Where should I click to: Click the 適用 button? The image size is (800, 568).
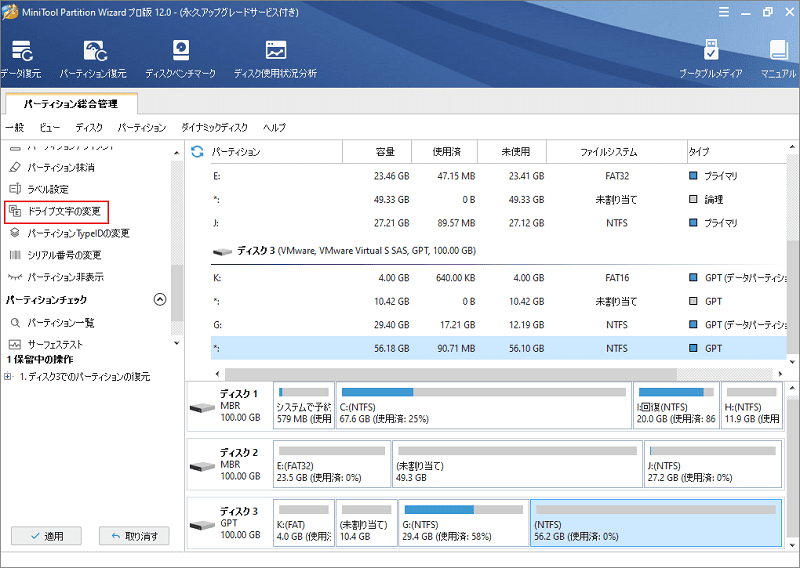point(46,536)
